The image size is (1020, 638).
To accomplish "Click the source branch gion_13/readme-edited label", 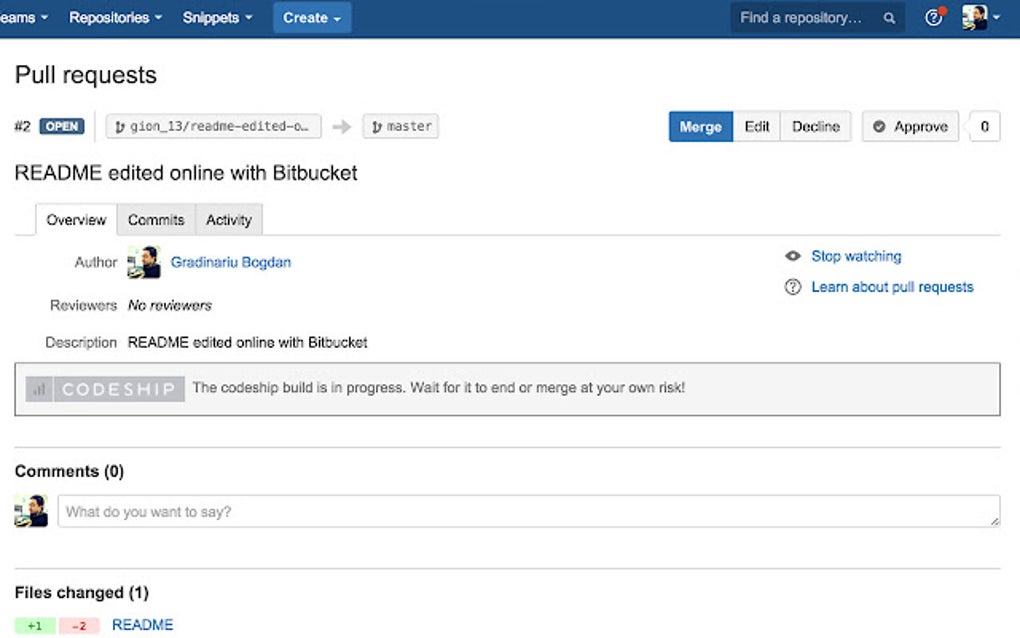I will tap(214, 127).
